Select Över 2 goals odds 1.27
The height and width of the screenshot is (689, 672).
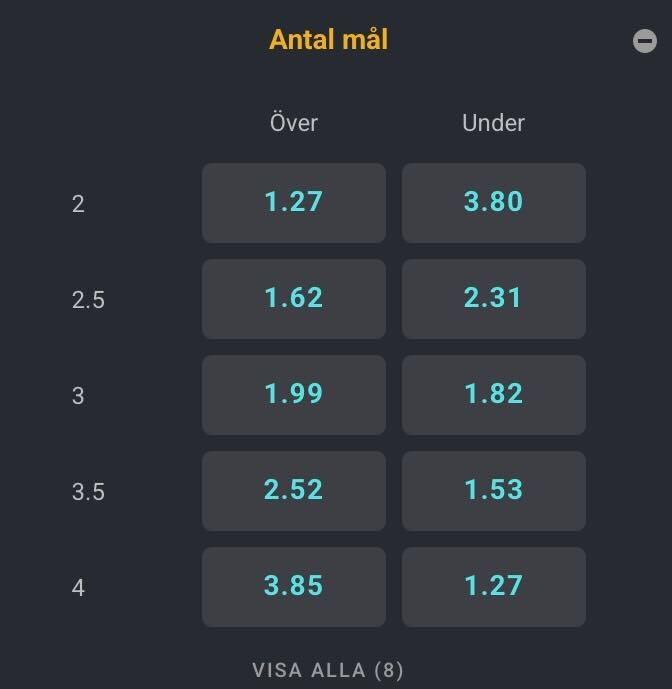click(294, 203)
